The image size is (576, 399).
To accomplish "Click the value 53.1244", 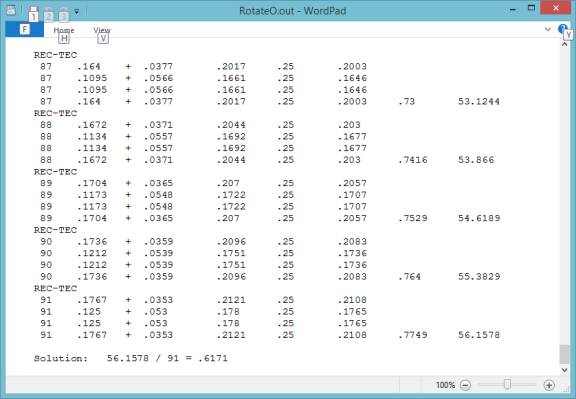I will 479,101.
